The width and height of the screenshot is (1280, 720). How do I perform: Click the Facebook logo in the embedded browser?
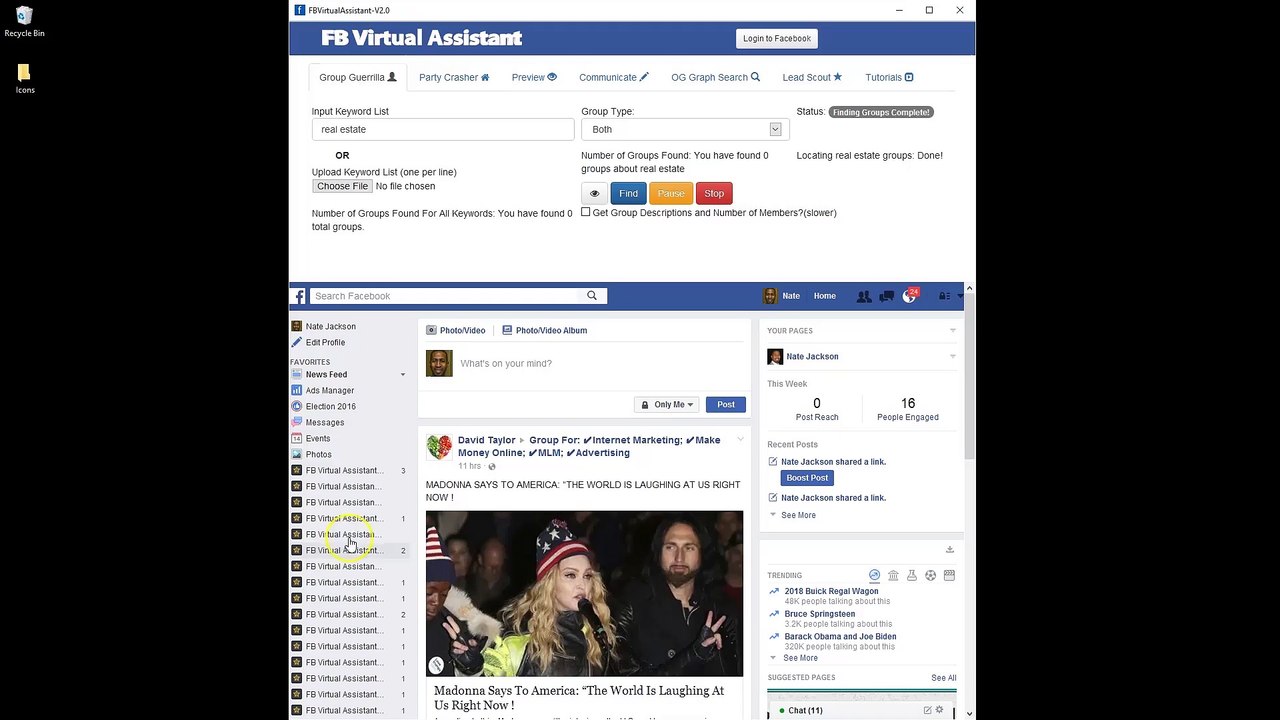coord(299,296)
